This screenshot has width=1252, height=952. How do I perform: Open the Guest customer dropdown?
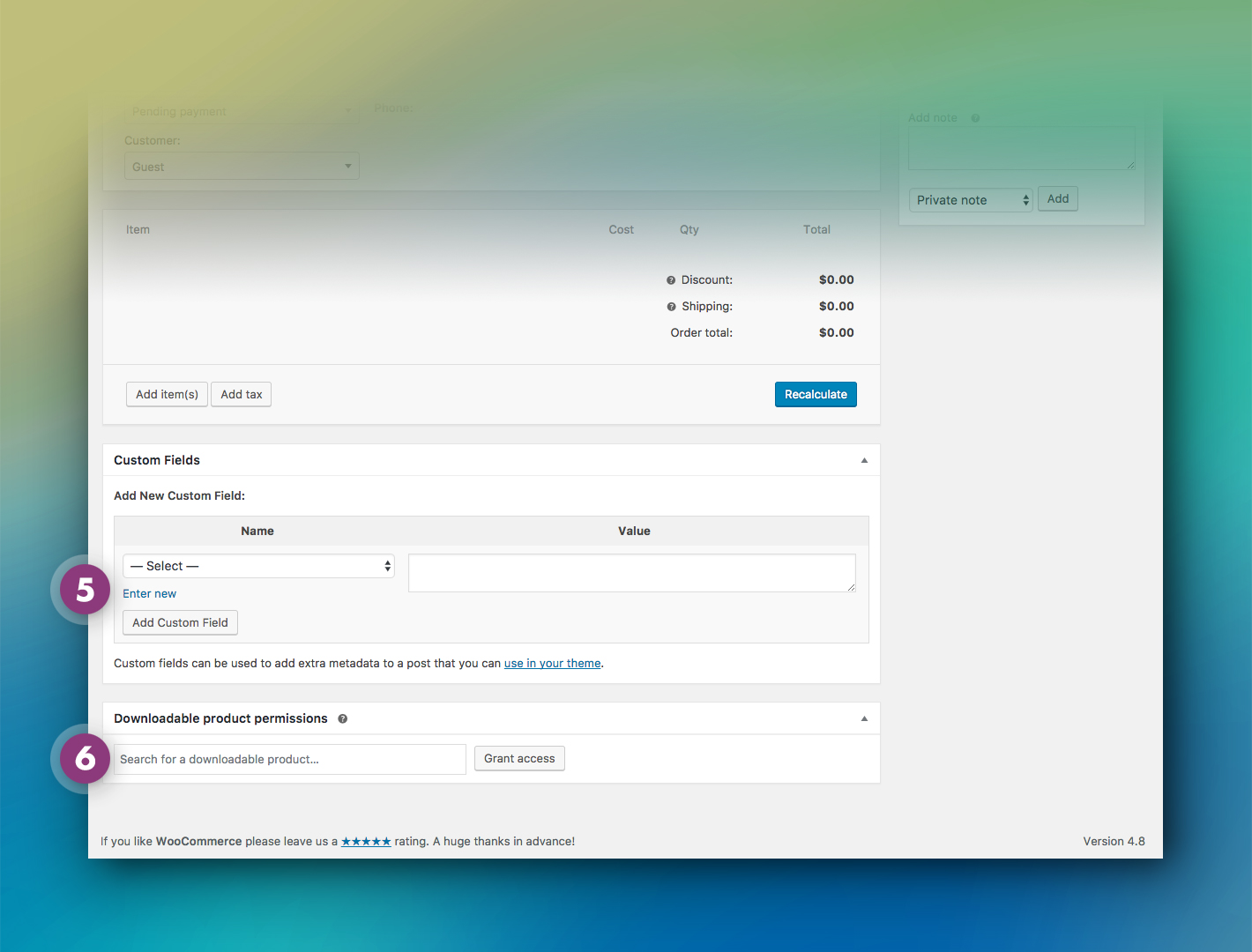(241, 167)
